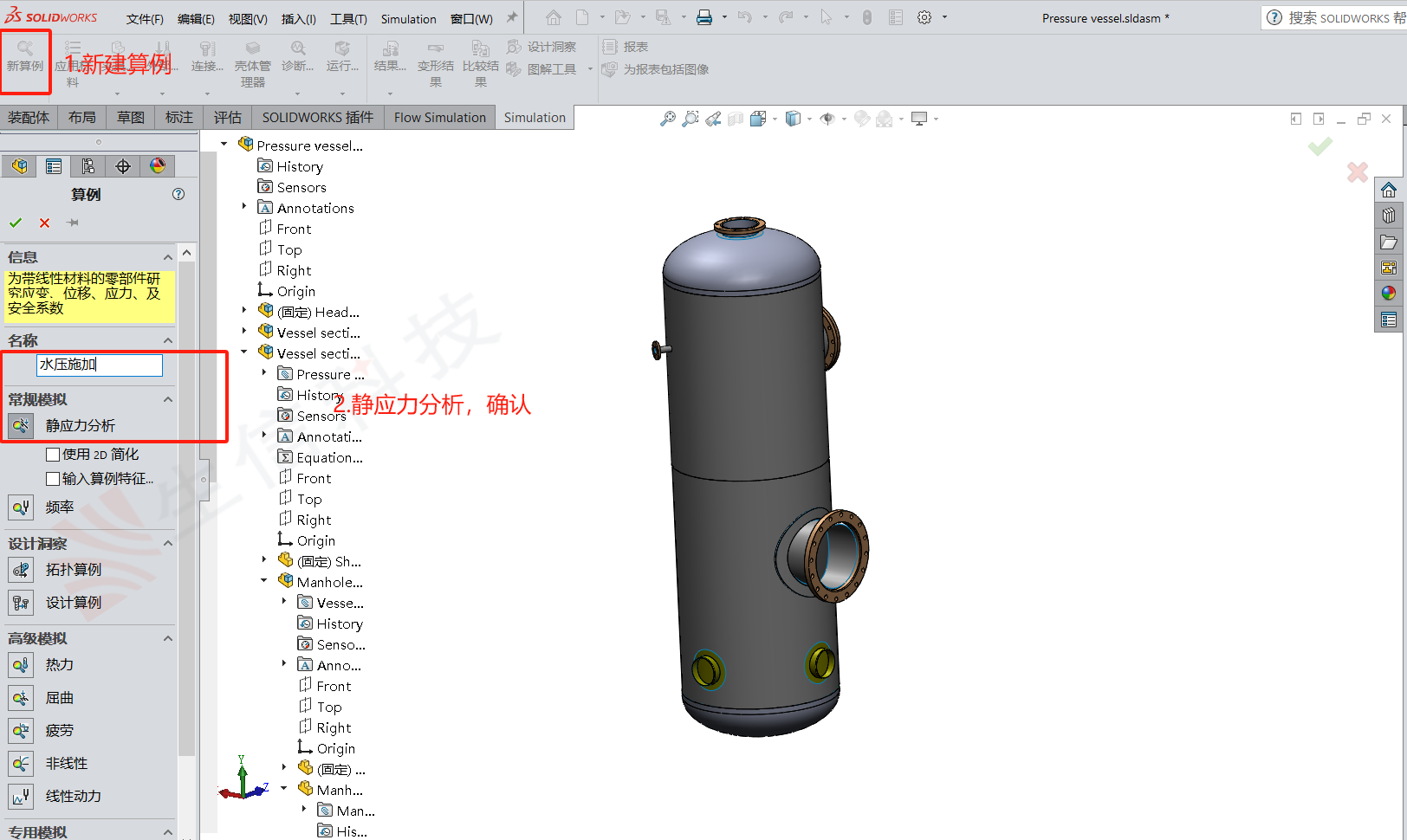Toggle the pin on the study PropertyManager

pyautogui.click(x=73, y=223)
